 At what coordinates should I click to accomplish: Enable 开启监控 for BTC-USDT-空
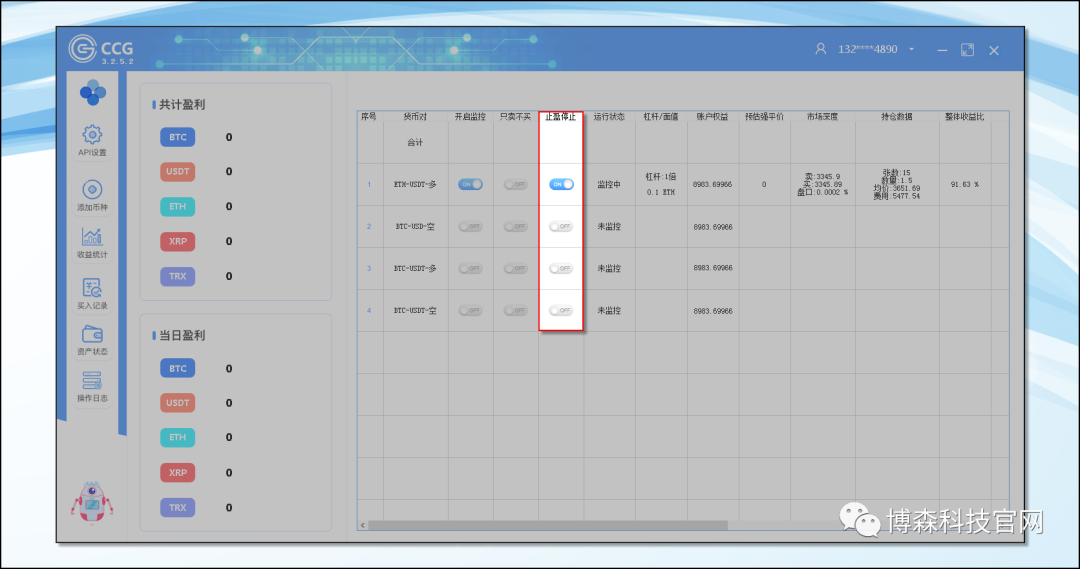pos(470,311)
